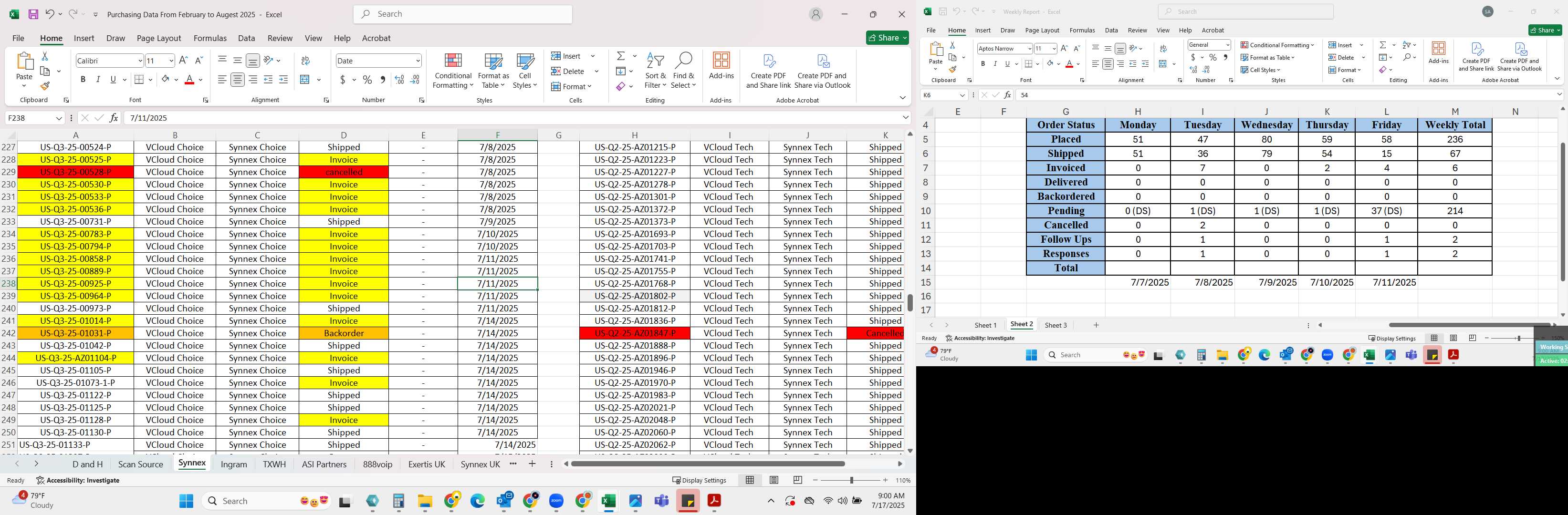This screenshot has height=515, width=1568.
Task: Click Merge & Center in Purchasing Data ribbon
Action: (305, 80)
